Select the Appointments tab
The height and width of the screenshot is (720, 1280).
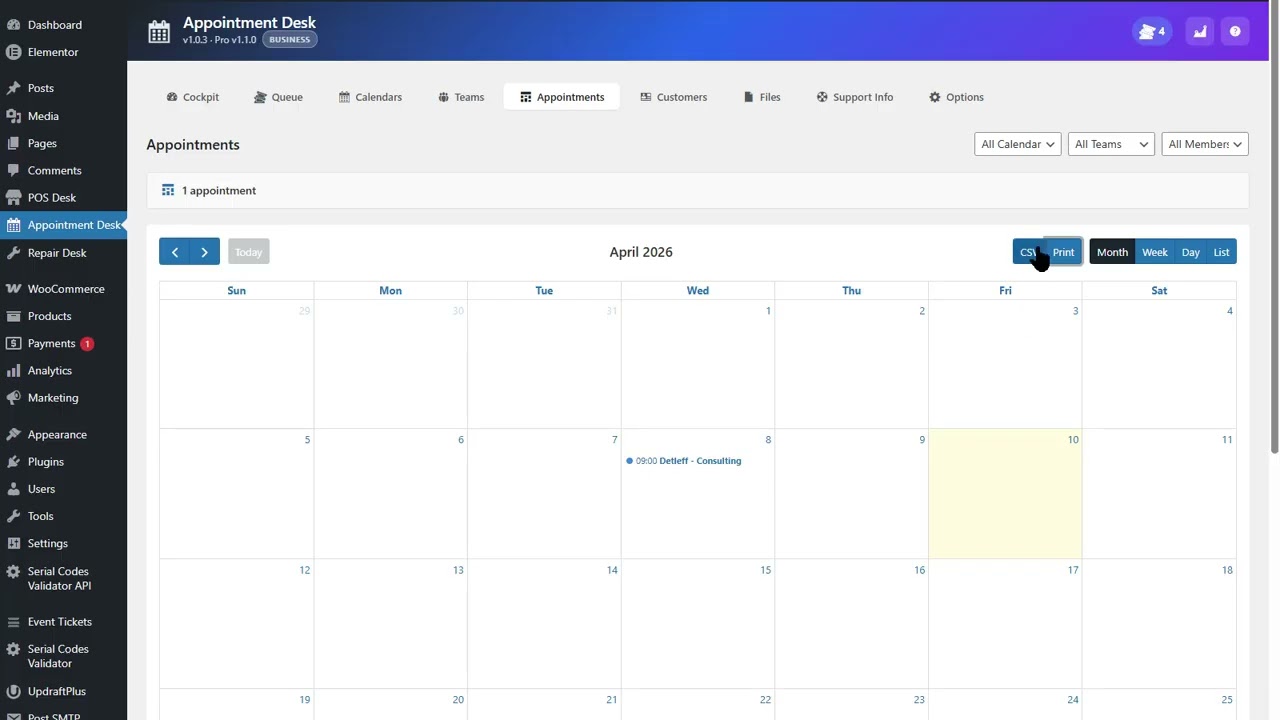click(x=562, y=97)
